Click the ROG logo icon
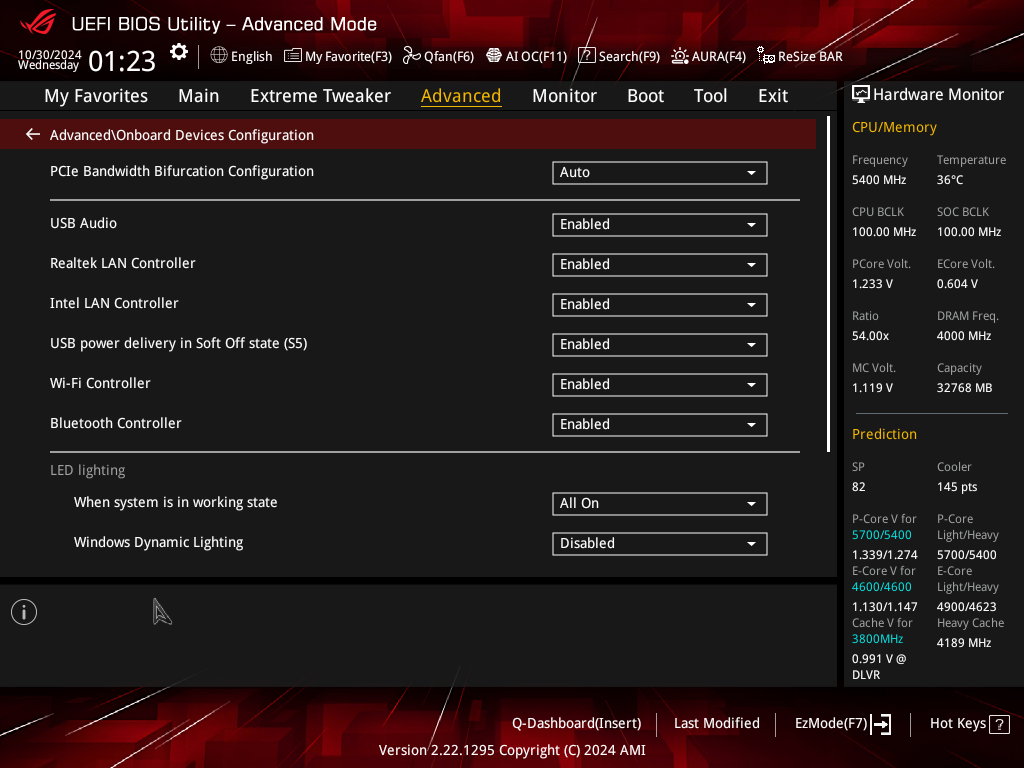Screen dimensions: 1024x768 38,24
